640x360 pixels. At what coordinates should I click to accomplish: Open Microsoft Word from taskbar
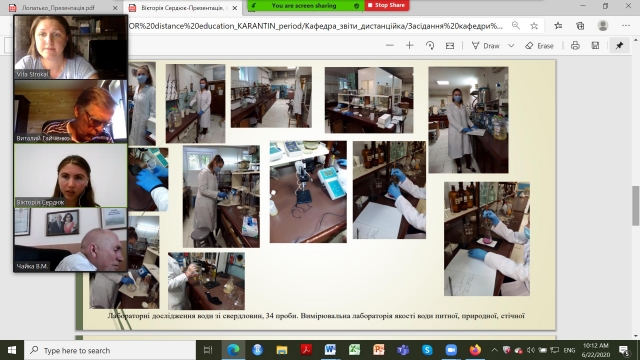tap(330, 350)
